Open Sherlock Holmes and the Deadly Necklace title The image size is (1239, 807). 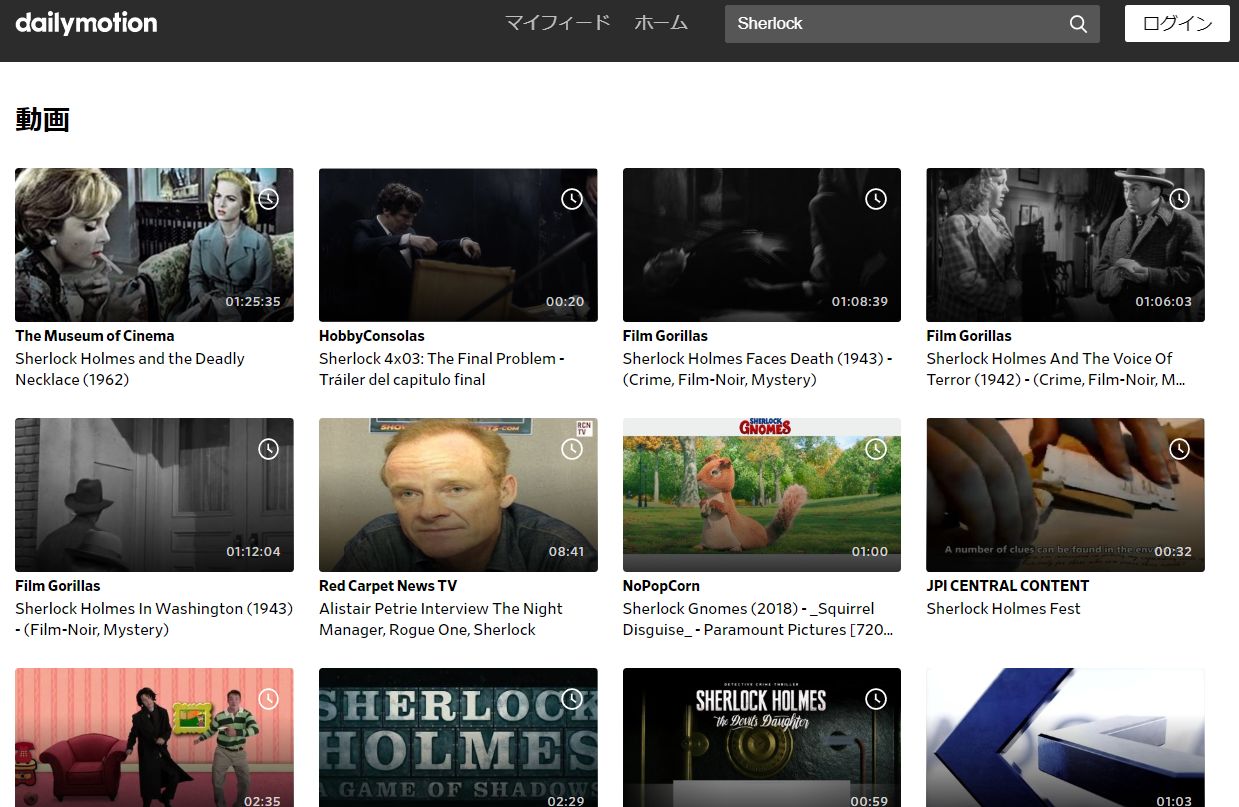130,369
